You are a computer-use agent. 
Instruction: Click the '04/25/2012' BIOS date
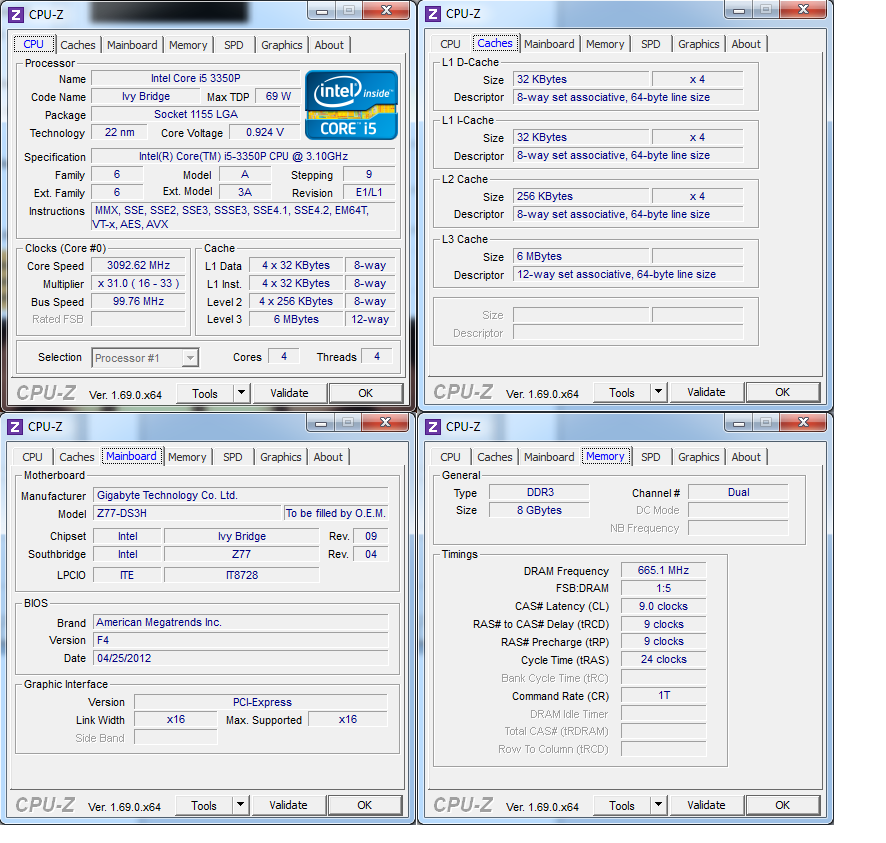click(x=240, y=658)
